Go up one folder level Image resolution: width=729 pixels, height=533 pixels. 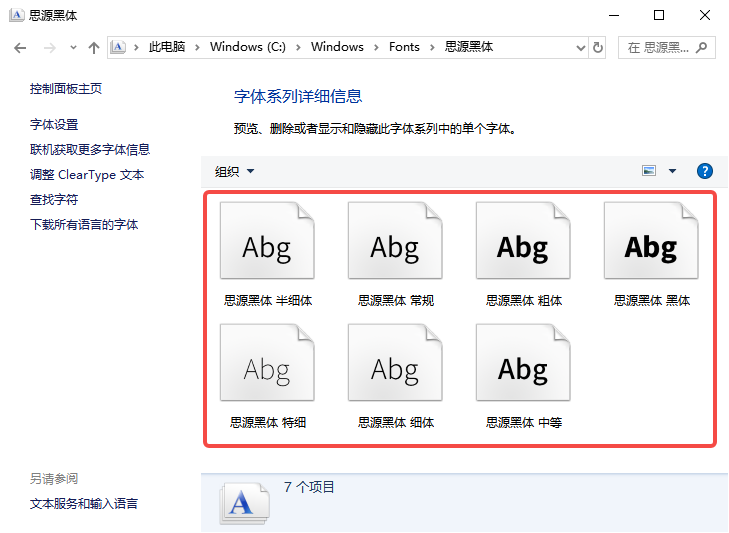coord(94,47)
